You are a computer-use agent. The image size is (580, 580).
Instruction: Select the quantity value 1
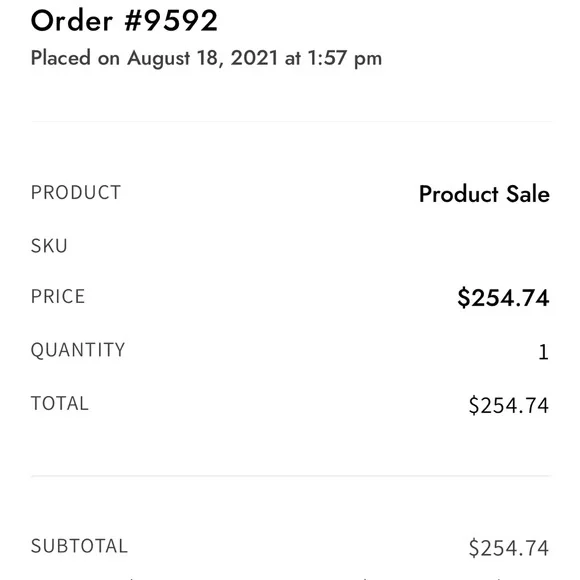(x=543, y=352)
